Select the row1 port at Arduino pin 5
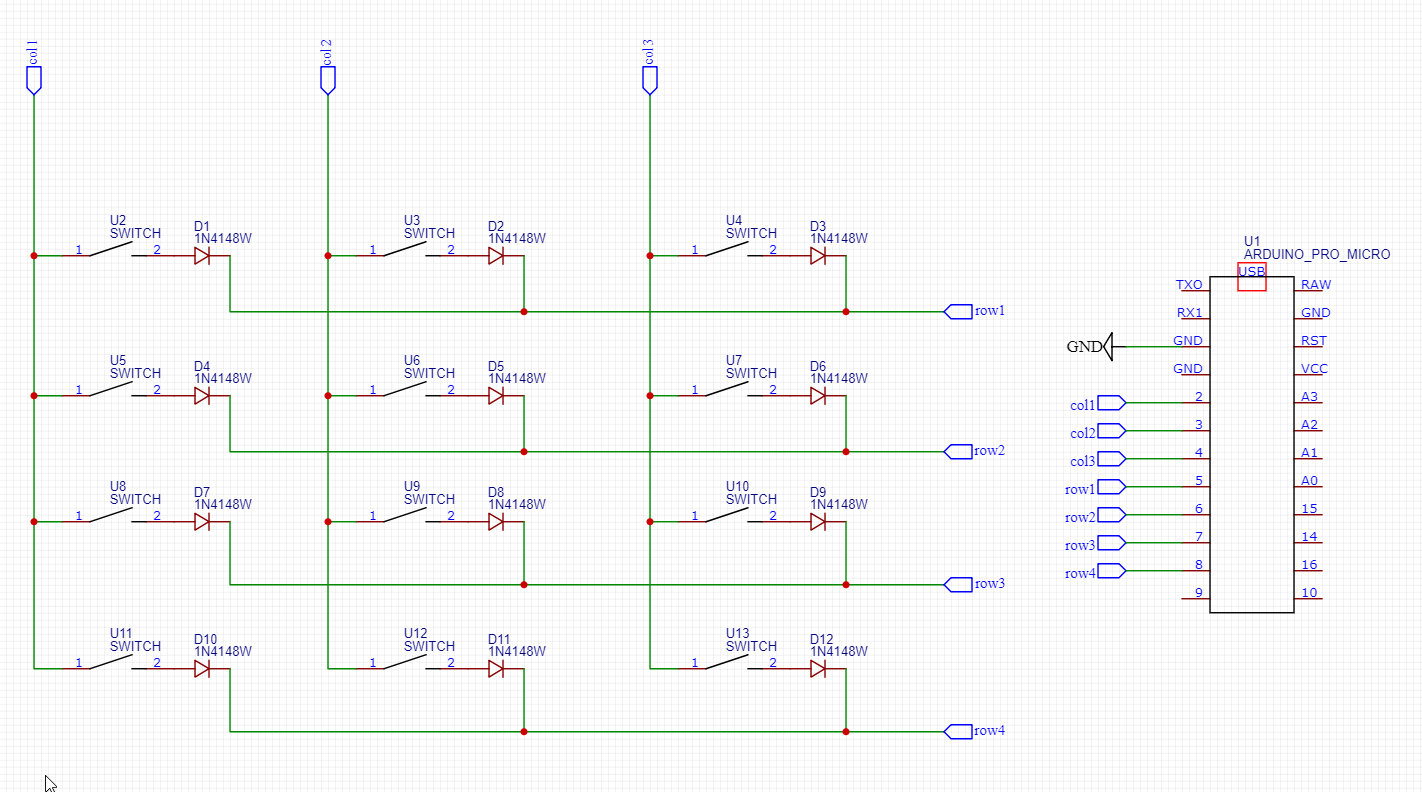Image resolution: width=1422 pixels, height=792 pixels. [x=1112, y=487]
